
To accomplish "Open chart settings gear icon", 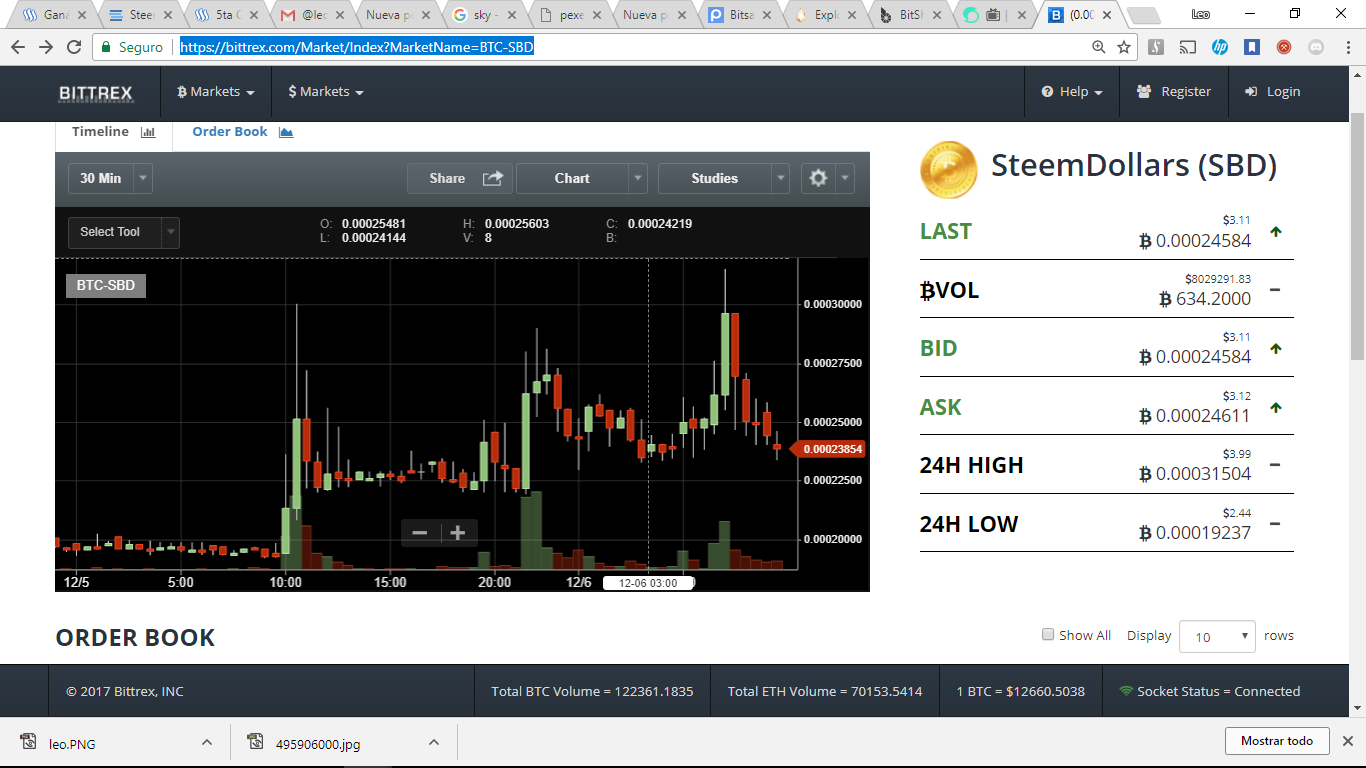I will point(818,178).
